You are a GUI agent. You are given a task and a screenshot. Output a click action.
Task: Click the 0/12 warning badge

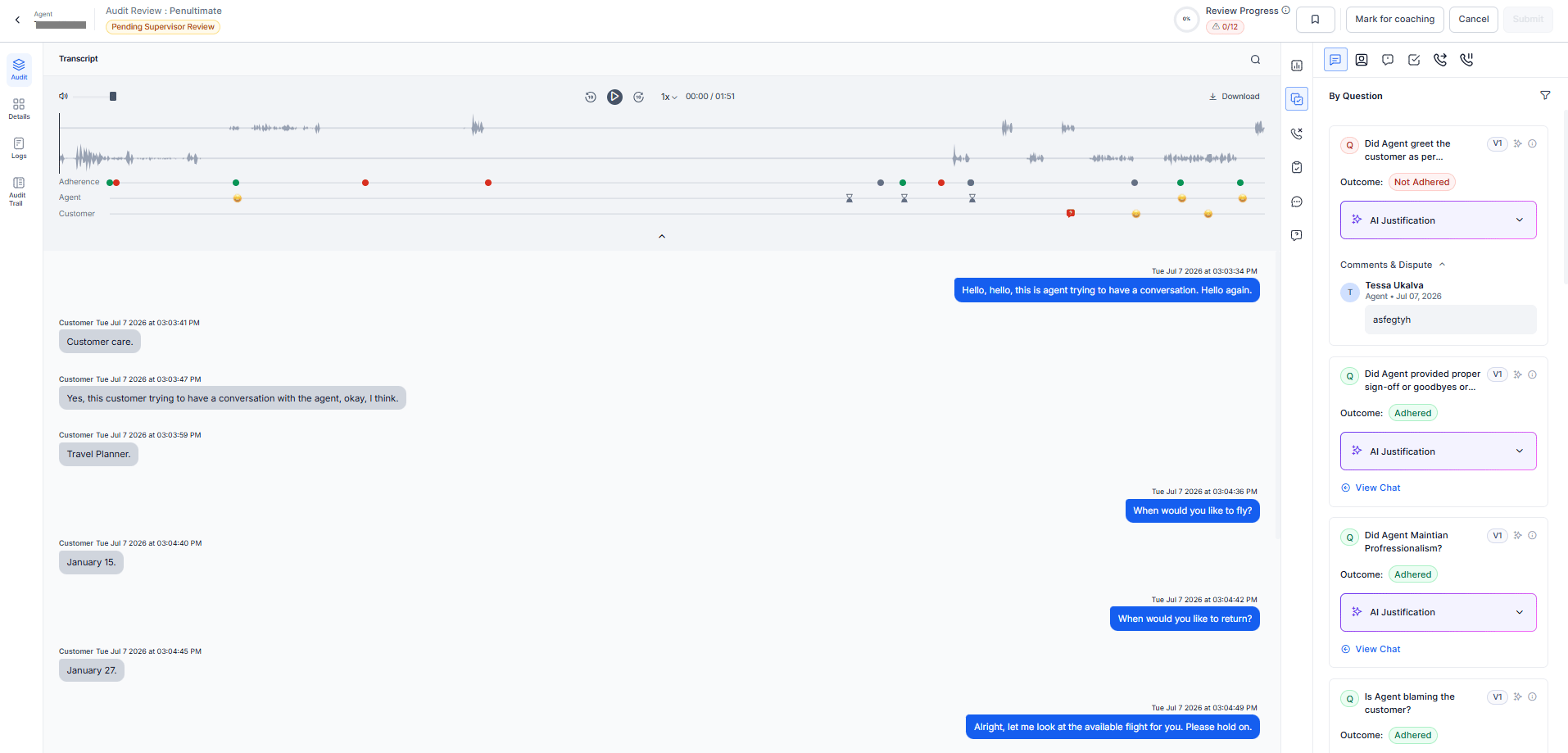click(x=1225, y=27)
